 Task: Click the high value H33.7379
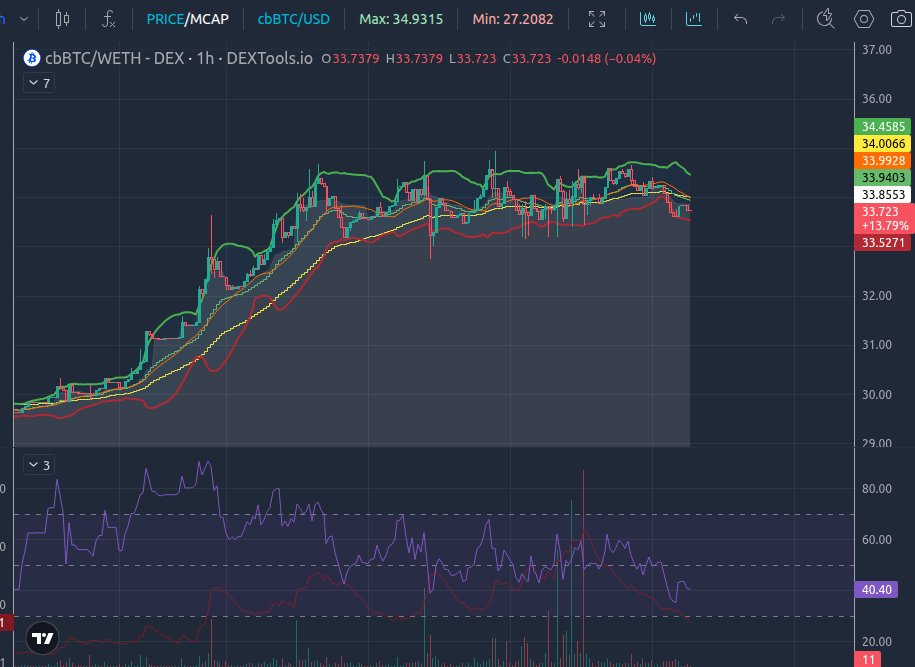[414, 58]
